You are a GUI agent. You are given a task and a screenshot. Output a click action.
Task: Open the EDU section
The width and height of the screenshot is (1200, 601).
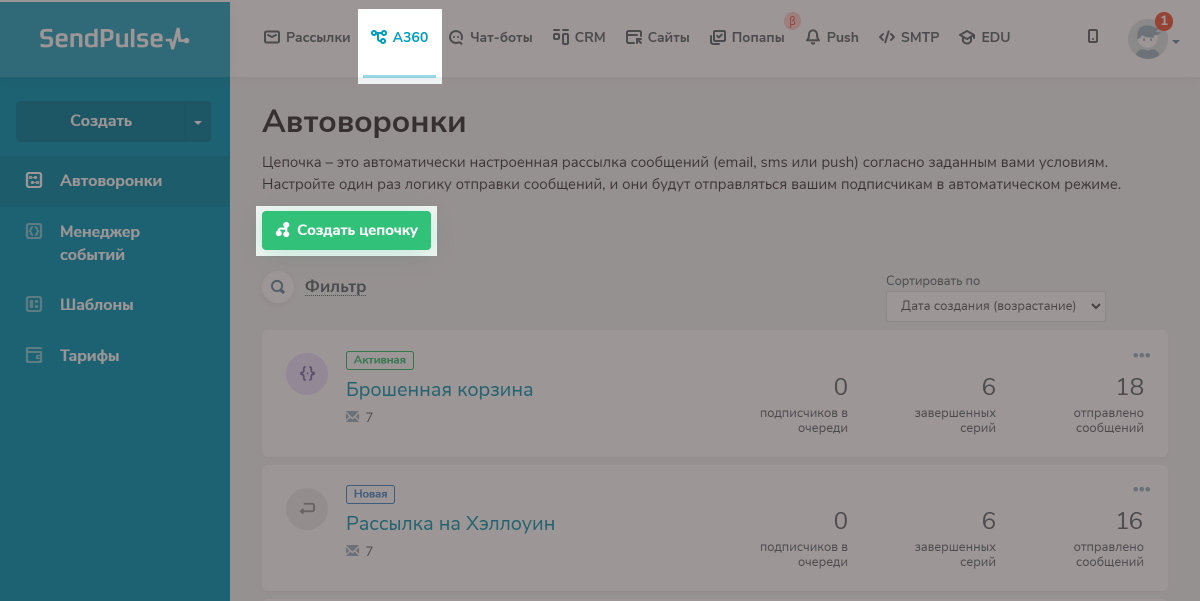click(x=984, y=37)
